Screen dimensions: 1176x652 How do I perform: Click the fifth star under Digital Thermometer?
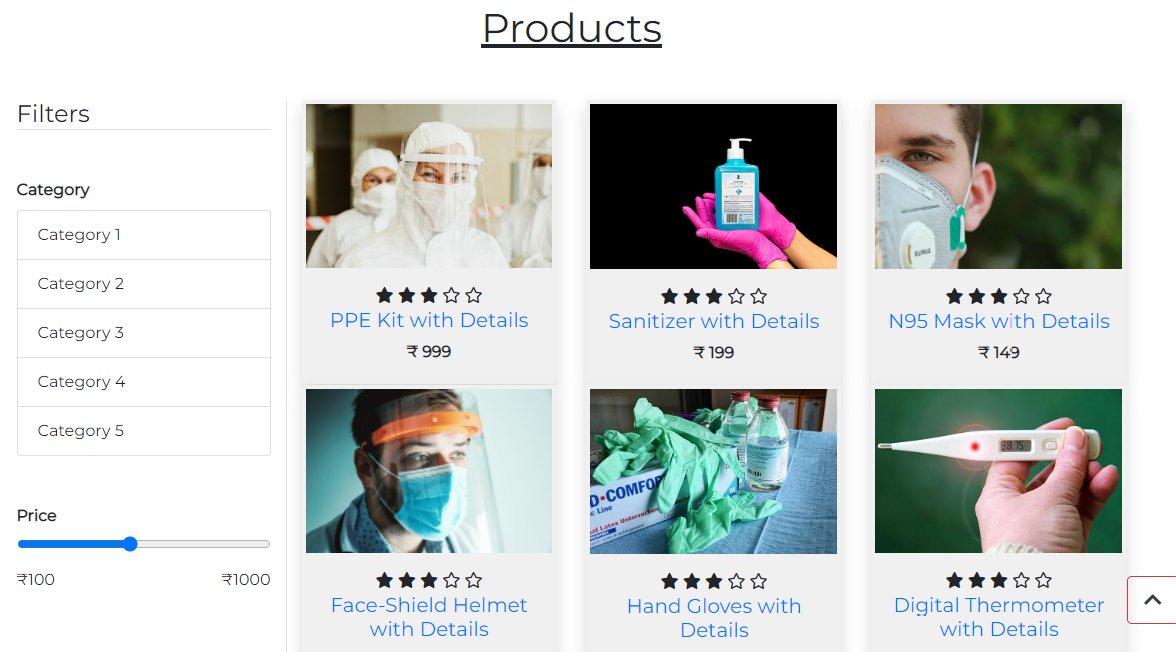pos(1043,580)
